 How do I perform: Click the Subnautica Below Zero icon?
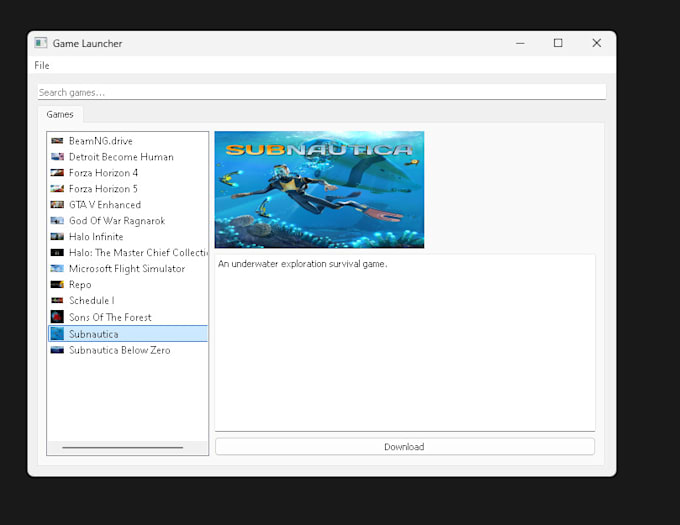point(57,350)
